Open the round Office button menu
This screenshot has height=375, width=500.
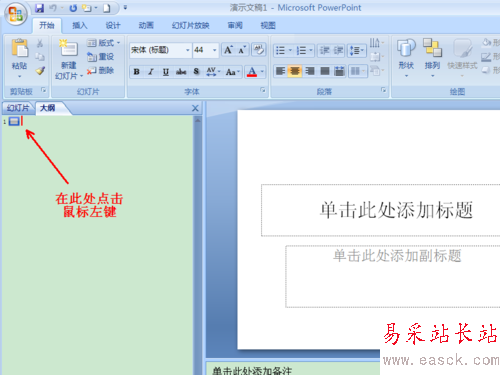click(15, 14)
